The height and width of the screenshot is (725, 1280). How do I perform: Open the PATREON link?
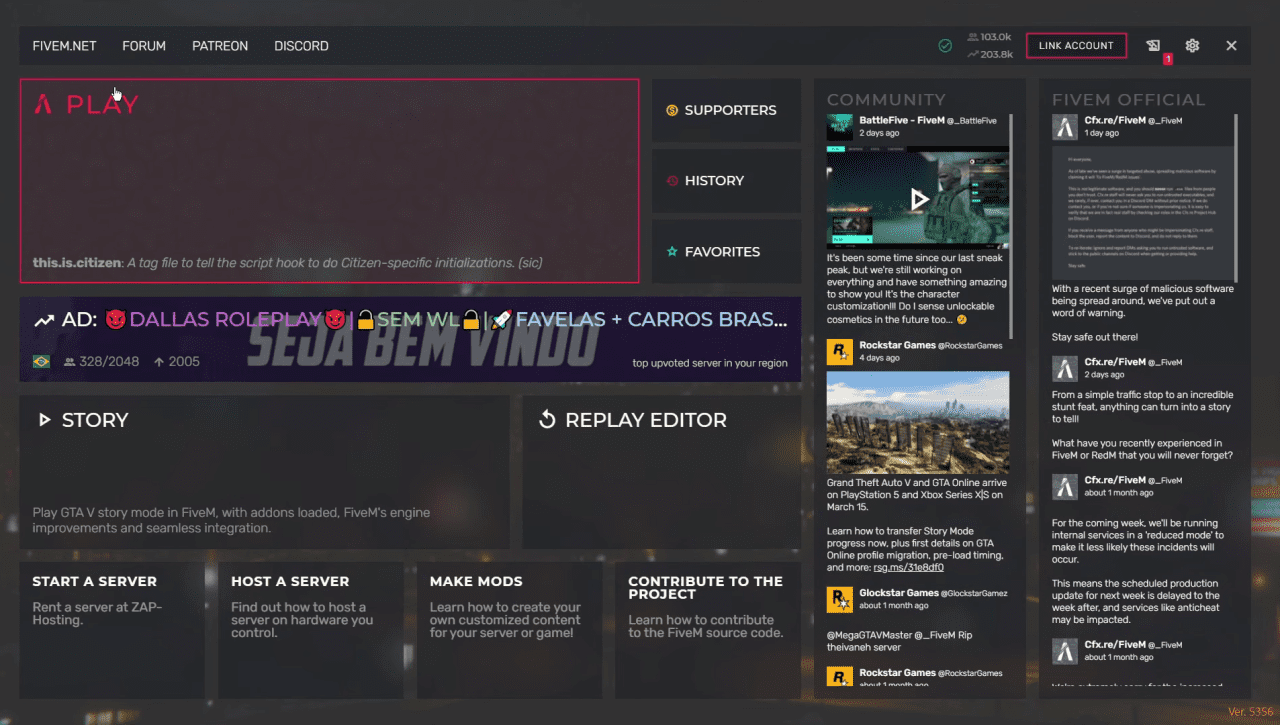[x=220, y=46]
